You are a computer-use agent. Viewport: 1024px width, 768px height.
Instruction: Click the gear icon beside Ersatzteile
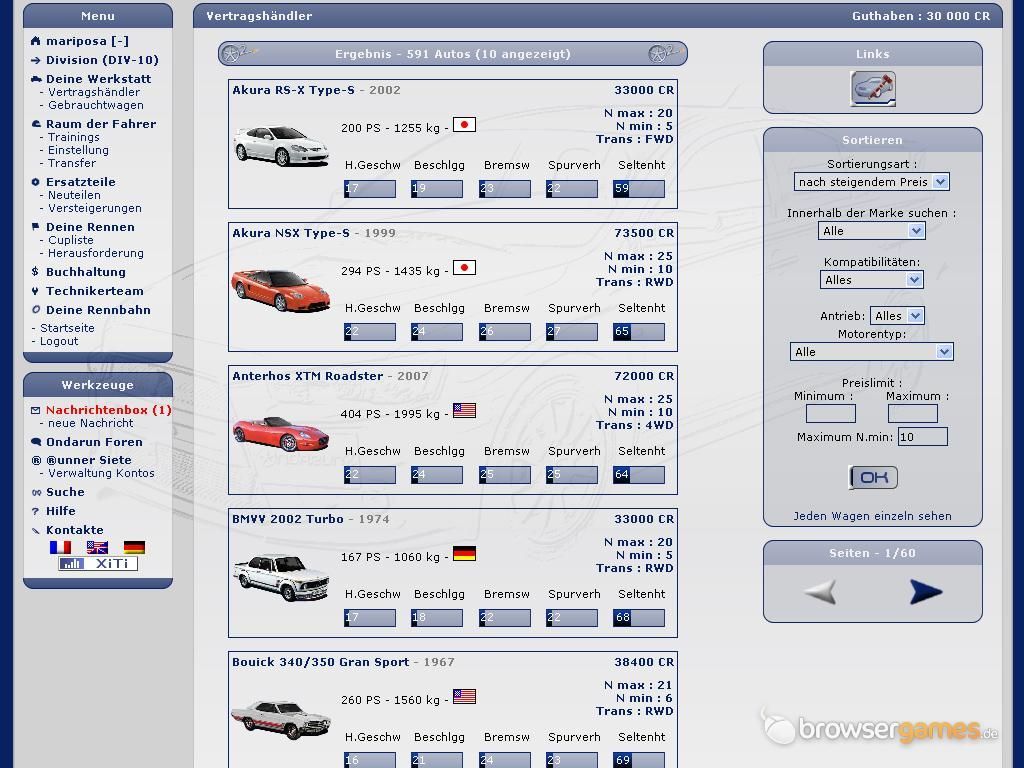click(36, 182)
